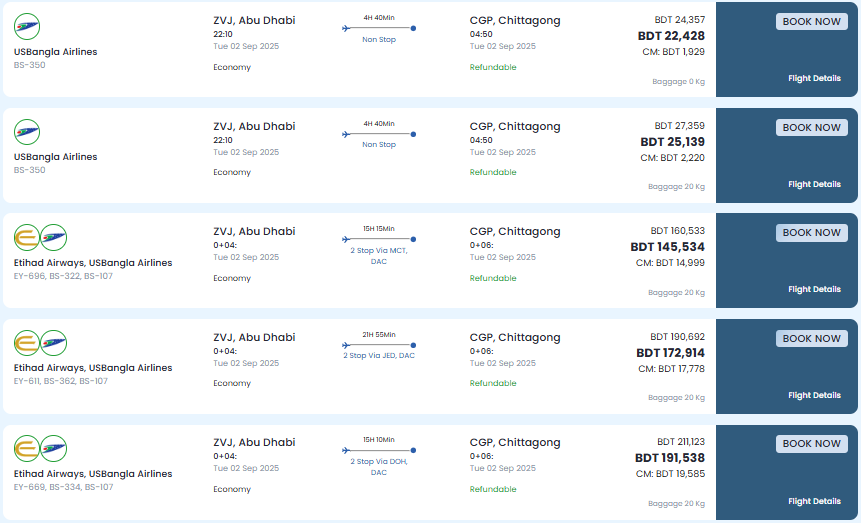
Task: Click Etihad logo on EY-669 flight
Action: (27, 448)
